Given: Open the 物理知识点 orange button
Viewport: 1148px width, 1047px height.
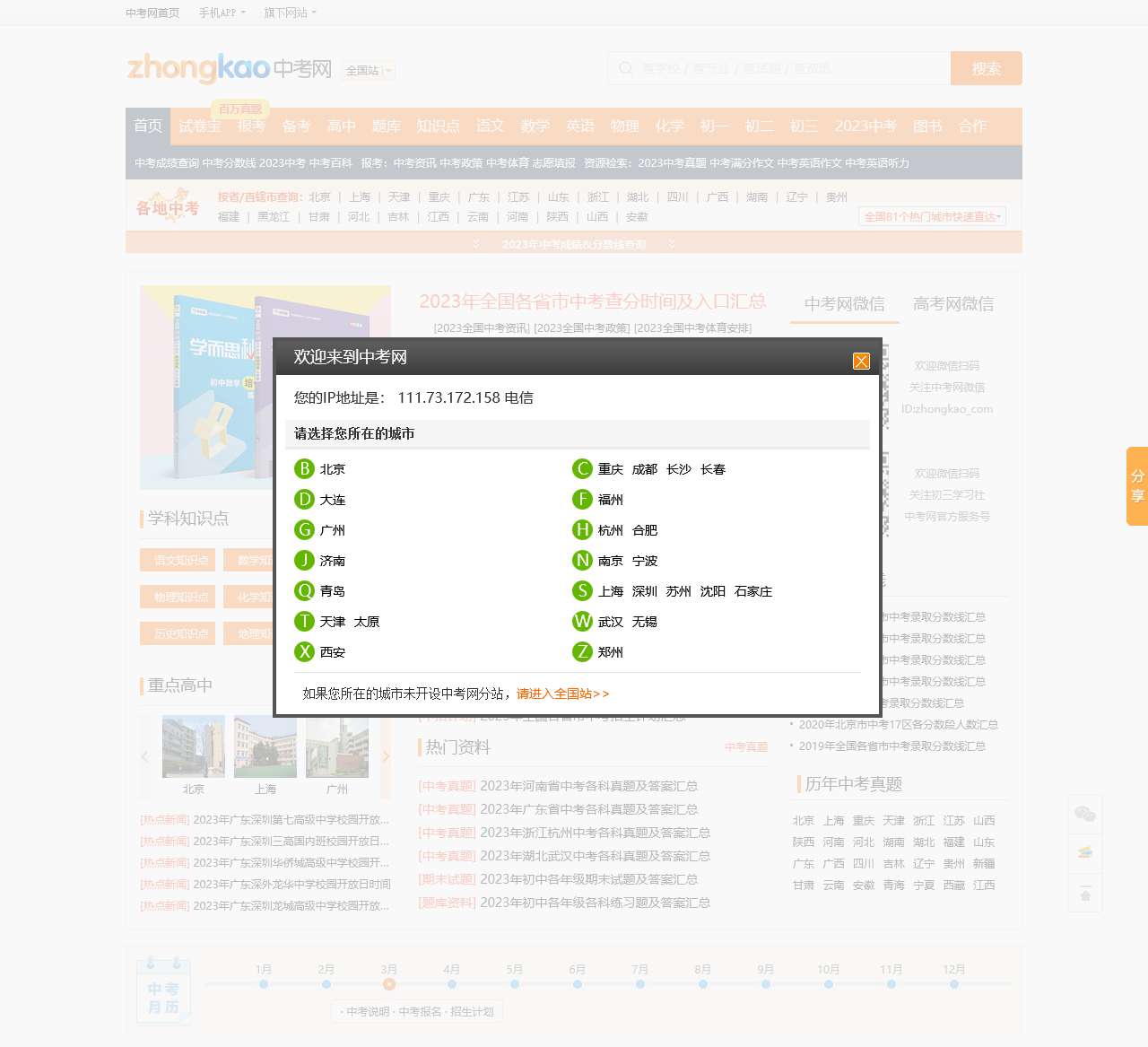Looking at the screenshot, I should coord(178,597).
